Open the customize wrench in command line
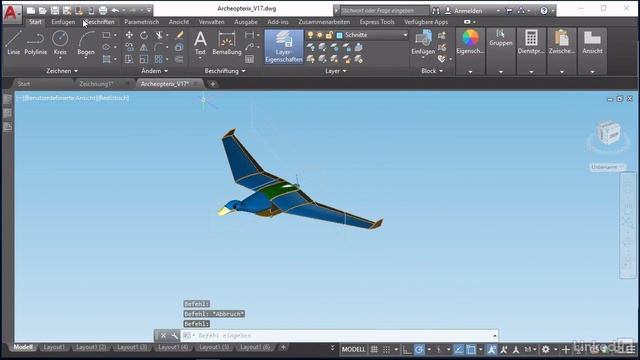The width and height of the screenshot is (640, 360). 175,336
